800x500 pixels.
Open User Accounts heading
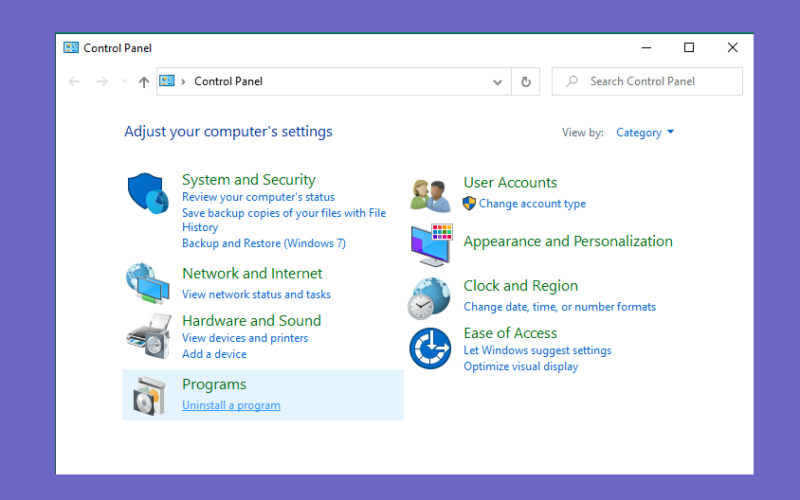[x=510, y=183]
